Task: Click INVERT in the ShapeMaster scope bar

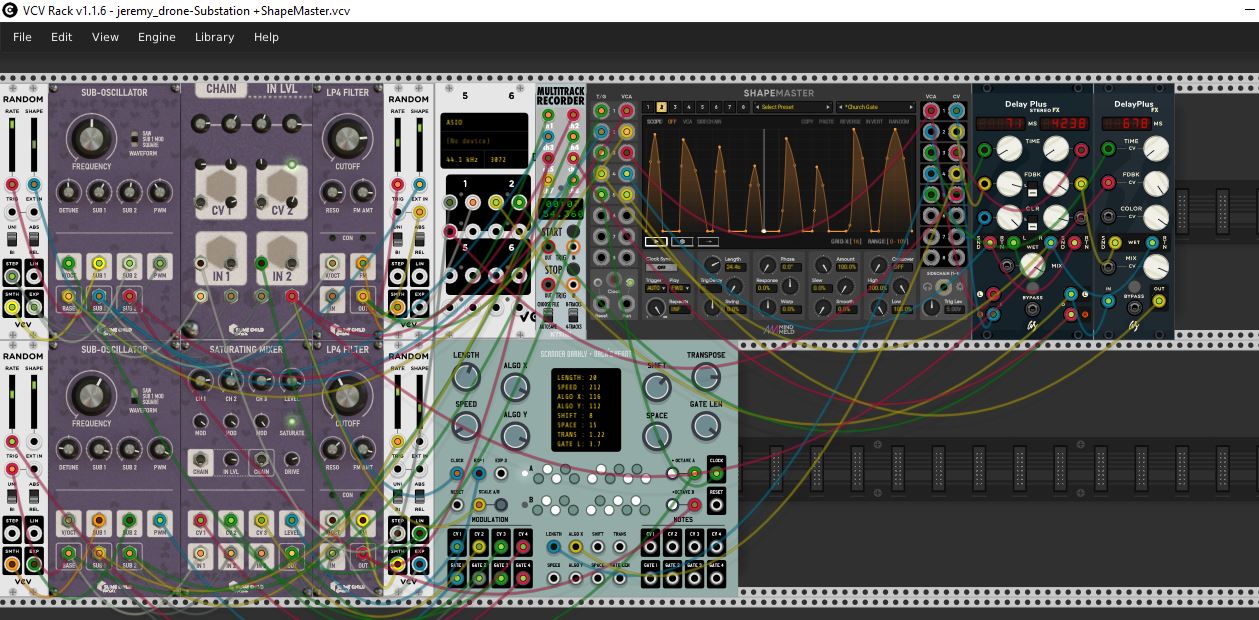Action: point(876,121)
